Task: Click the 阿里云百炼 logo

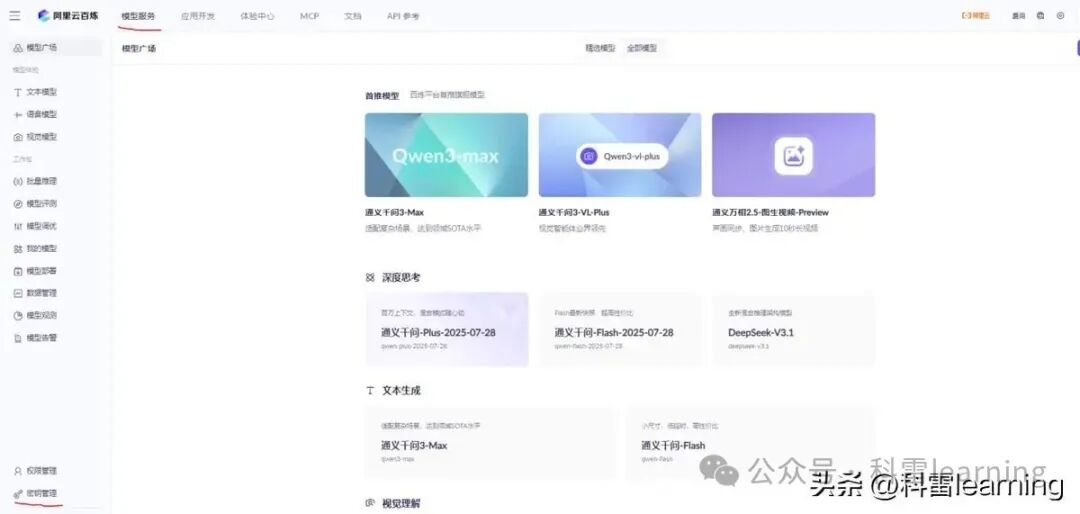Action: [68, 16]
